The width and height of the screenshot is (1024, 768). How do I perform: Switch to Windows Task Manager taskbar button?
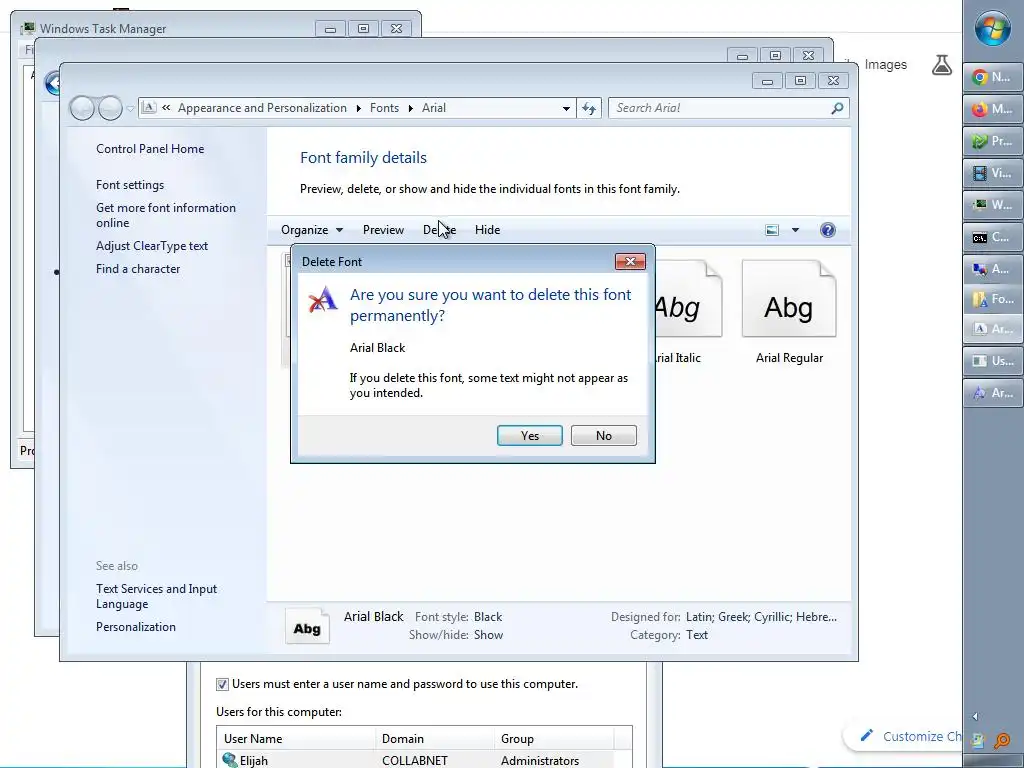coord(993,205)
